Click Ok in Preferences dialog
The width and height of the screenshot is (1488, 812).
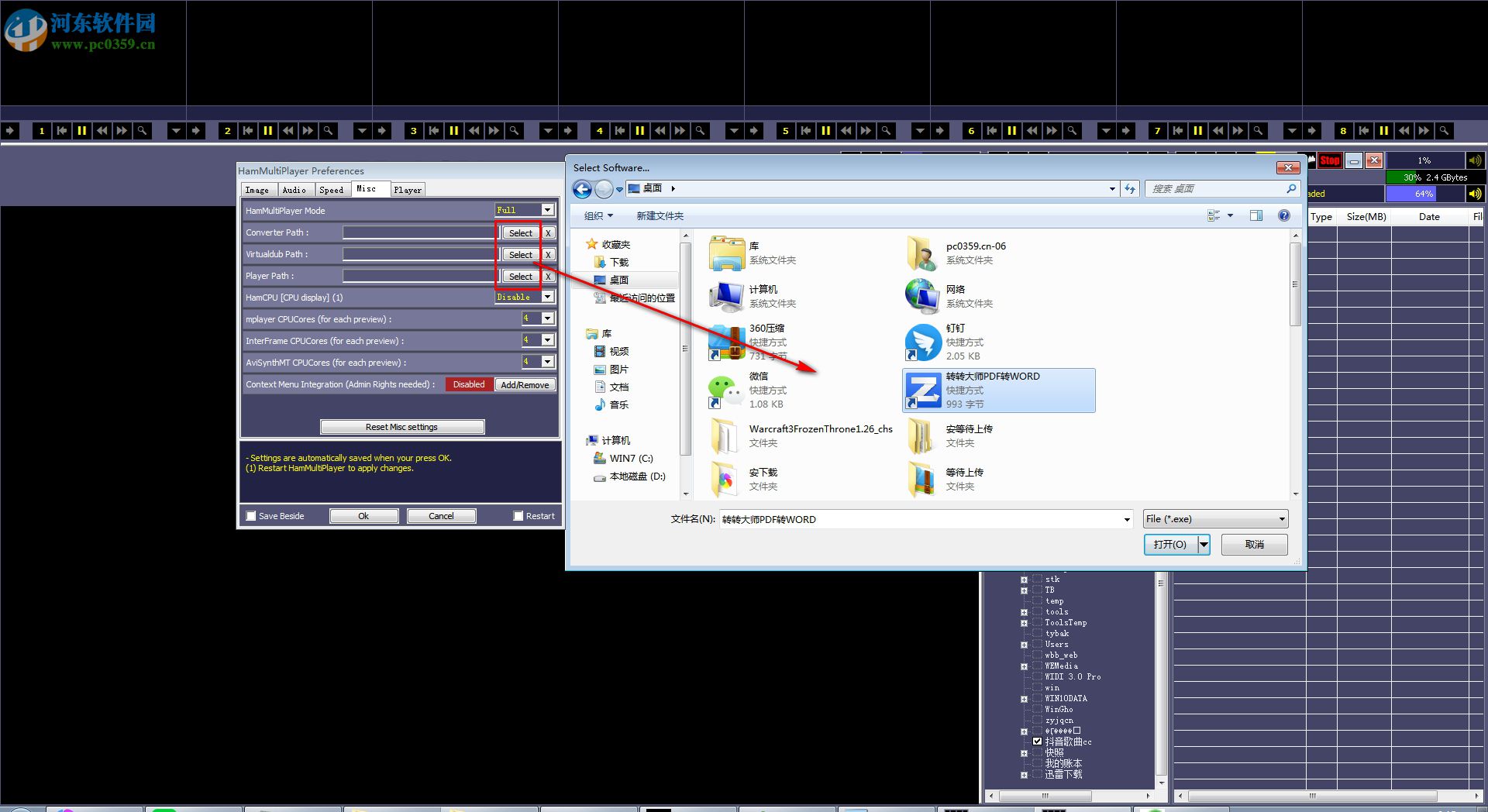[x=363, y=516]
